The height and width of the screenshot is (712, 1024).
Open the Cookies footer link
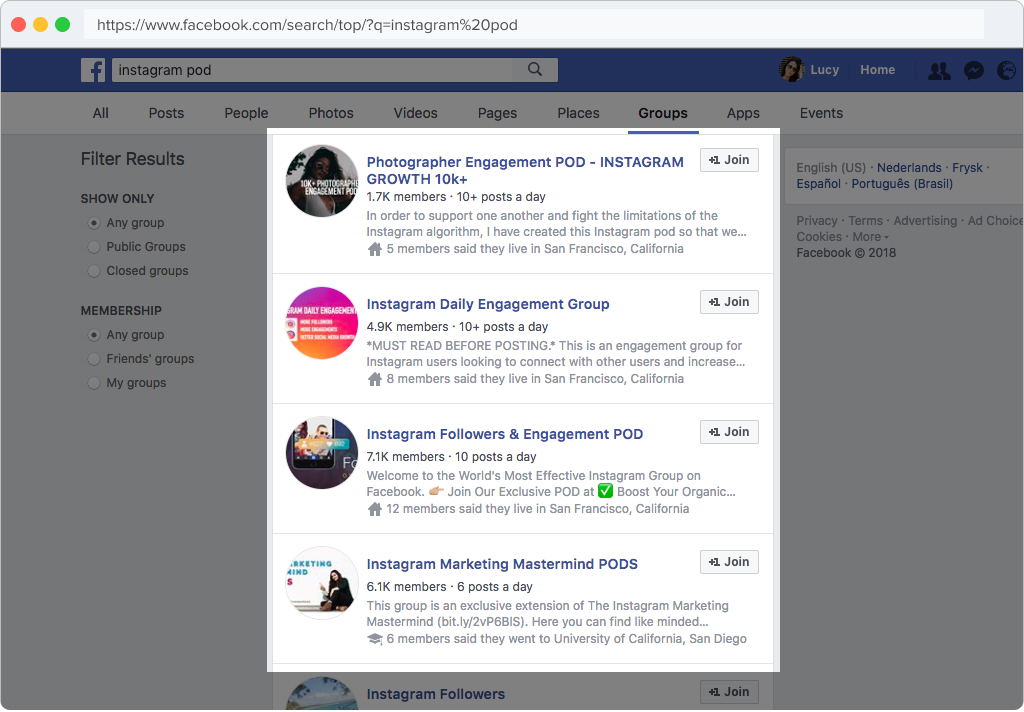coord(819,237)
